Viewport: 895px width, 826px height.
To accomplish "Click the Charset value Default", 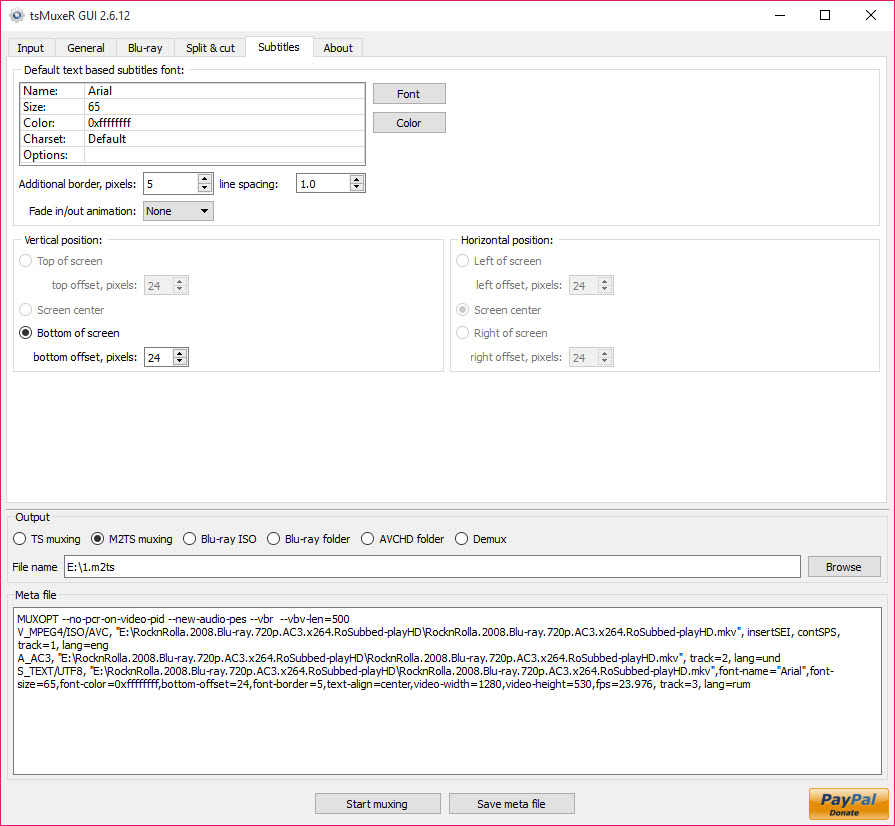I will [224, 139].
